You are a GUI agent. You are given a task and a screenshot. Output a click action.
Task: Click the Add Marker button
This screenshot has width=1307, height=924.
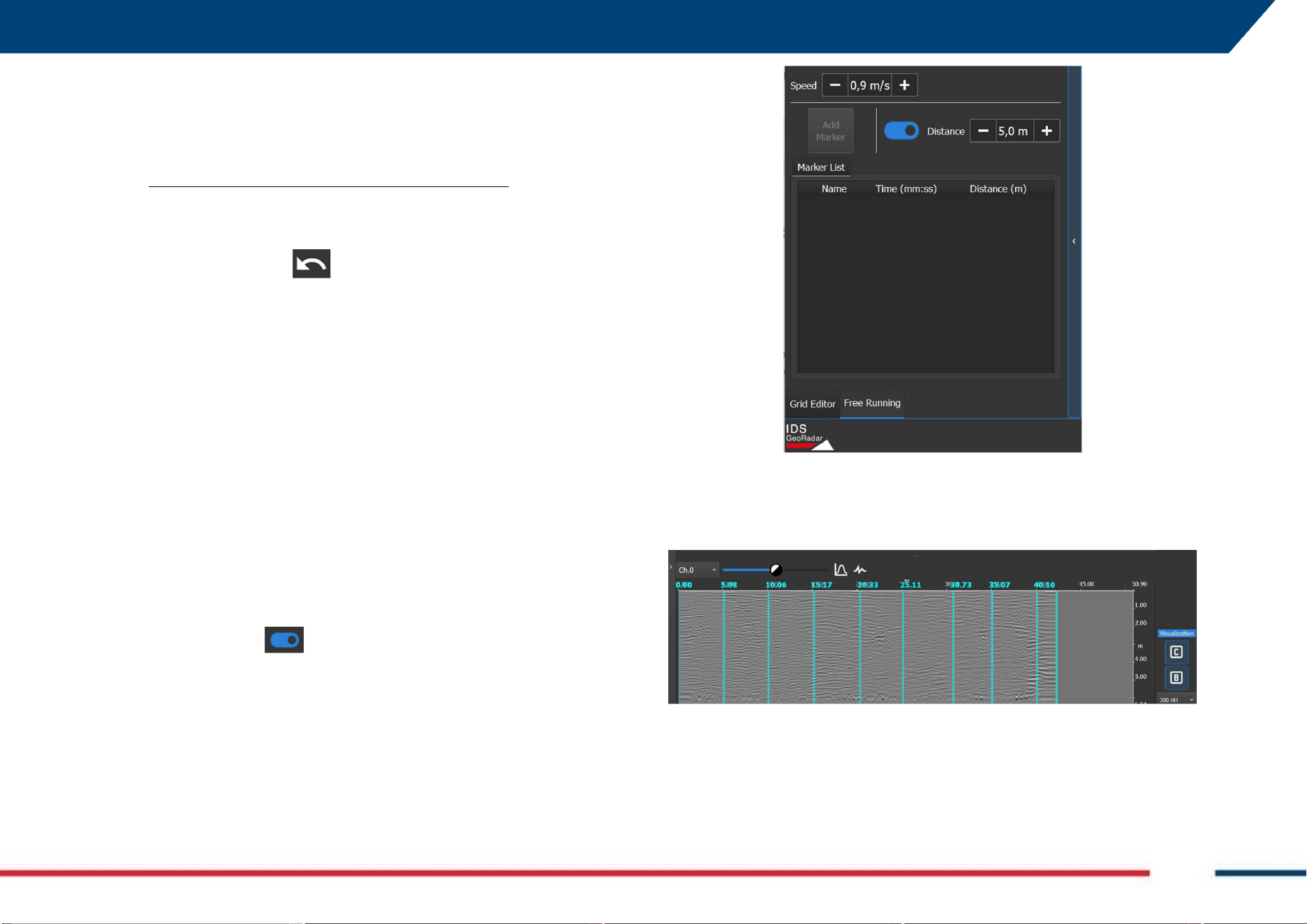pos(831,131)
